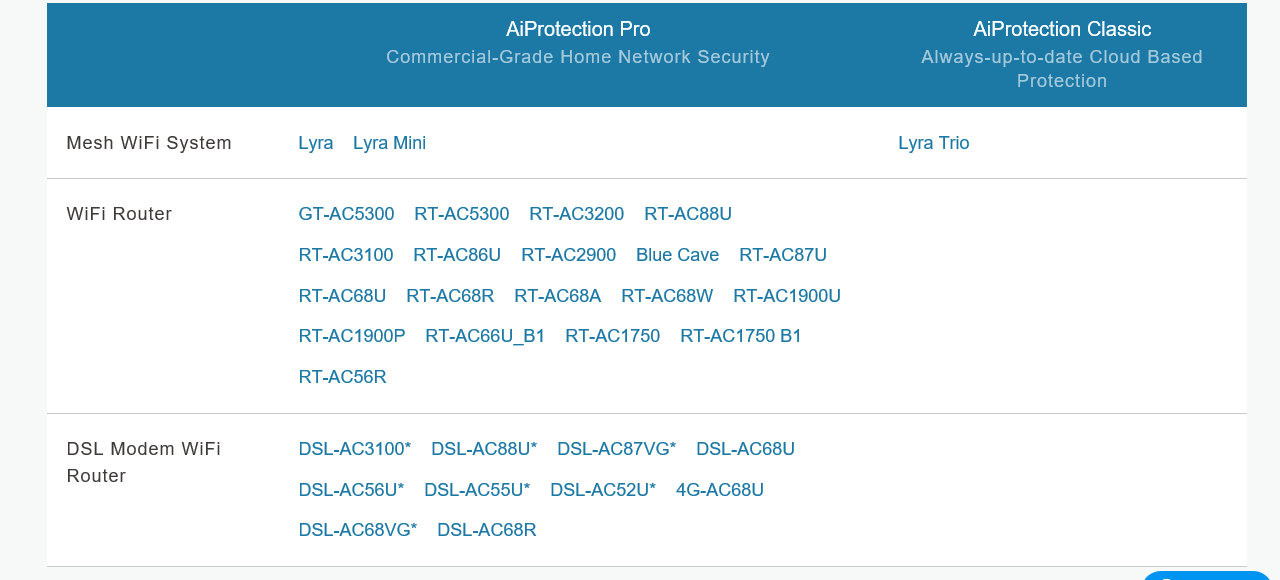Open the RT-AC66U_B1 link
The height and width of the screenshot is (580, 1280).
pos(485,336)
